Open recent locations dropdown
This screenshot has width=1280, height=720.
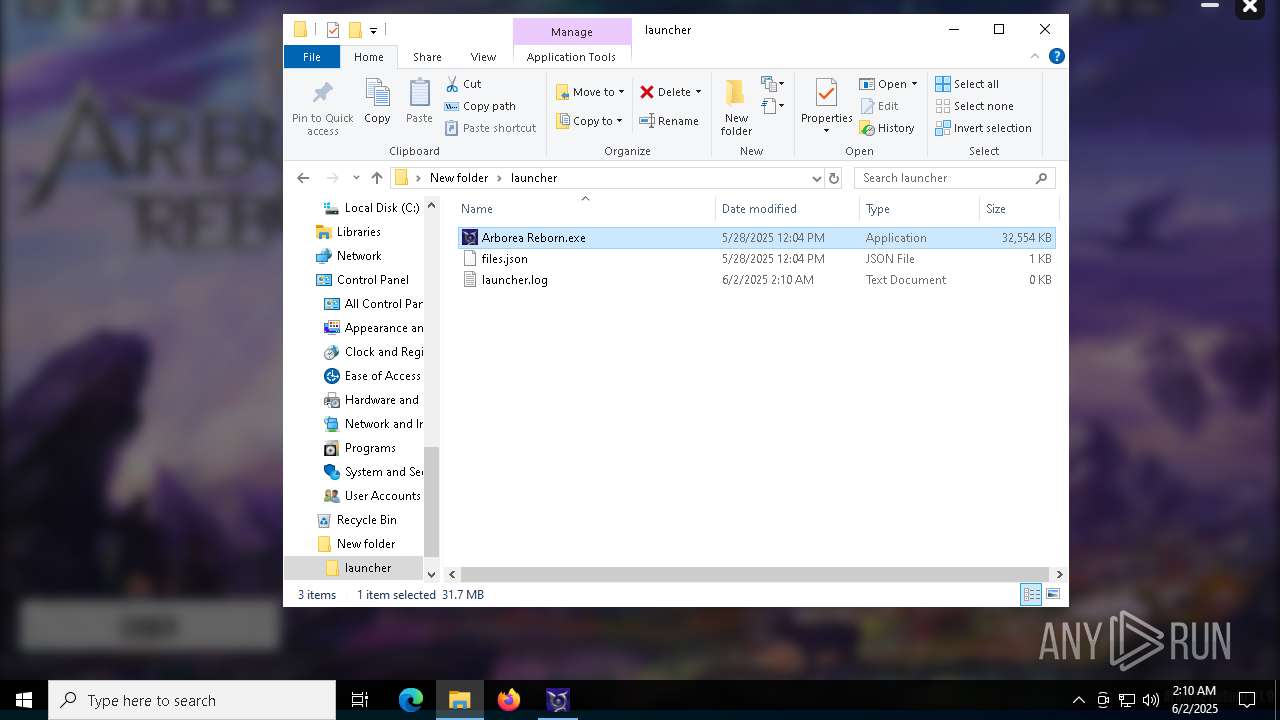[x=356, y=178]
